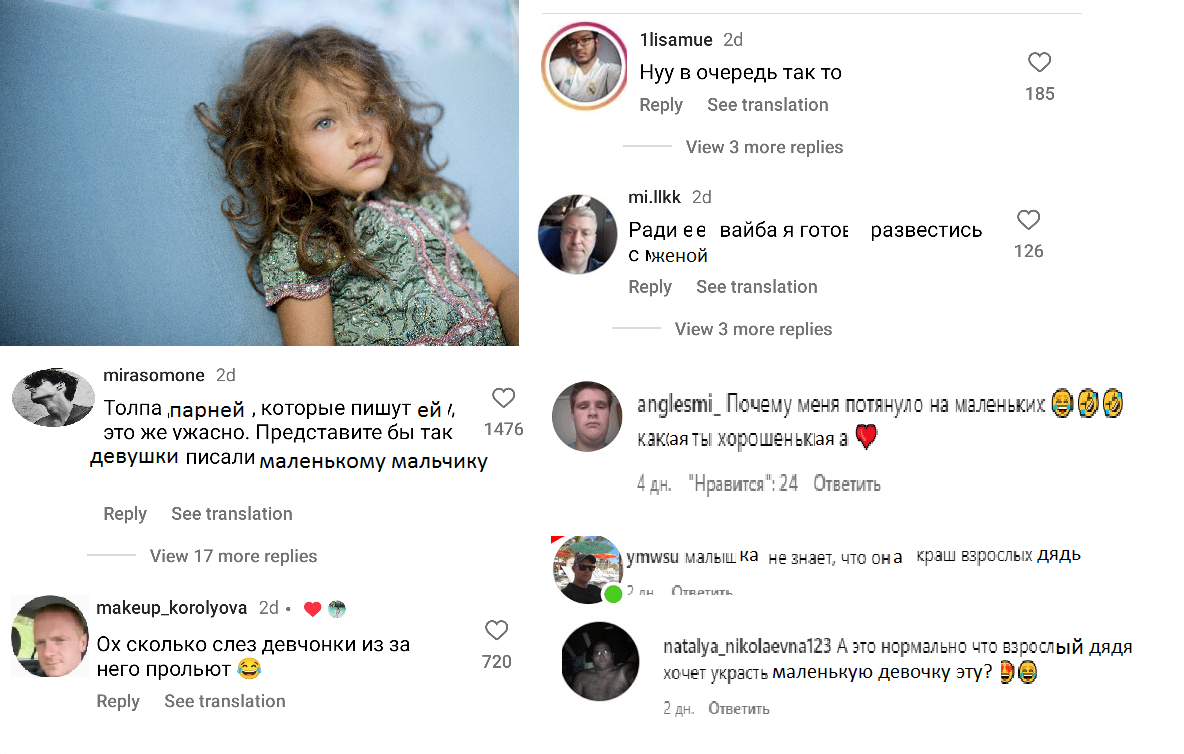Open mi.llkk's profile avatar
The height and width of the screenshot is (754, 1184).
pyautogui.click(x=576, y=236)
